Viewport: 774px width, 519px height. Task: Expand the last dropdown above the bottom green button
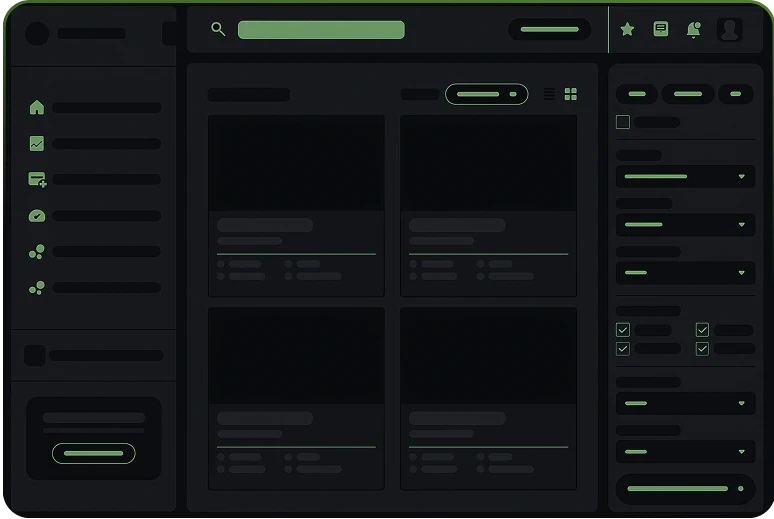coord(685,451)
